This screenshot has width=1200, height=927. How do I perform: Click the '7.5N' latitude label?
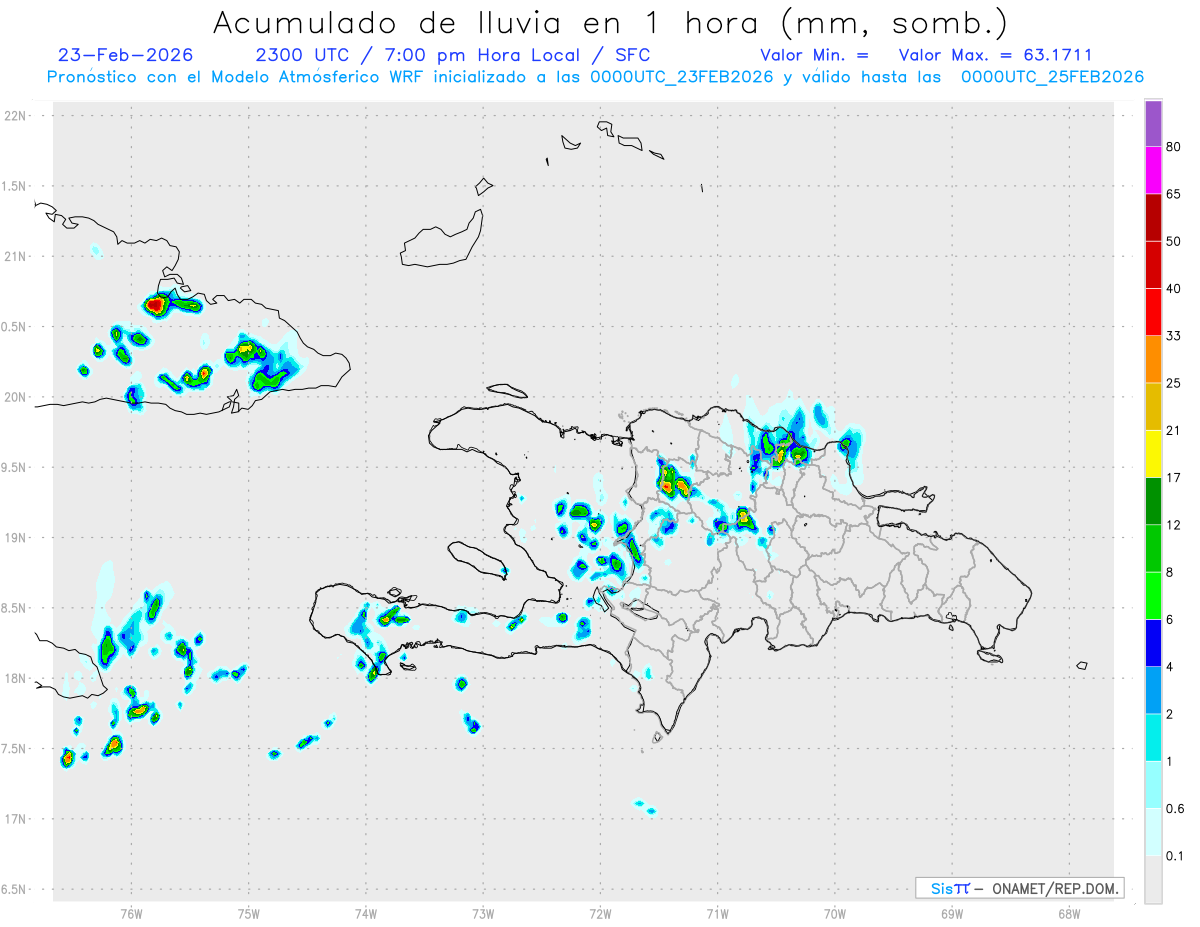[13, 749]
